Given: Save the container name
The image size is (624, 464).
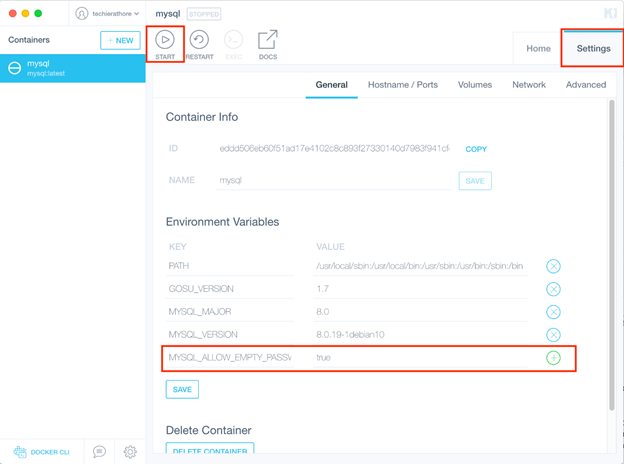Looking at the screenshot, I should pyautogui.click(x=475, y=181).
